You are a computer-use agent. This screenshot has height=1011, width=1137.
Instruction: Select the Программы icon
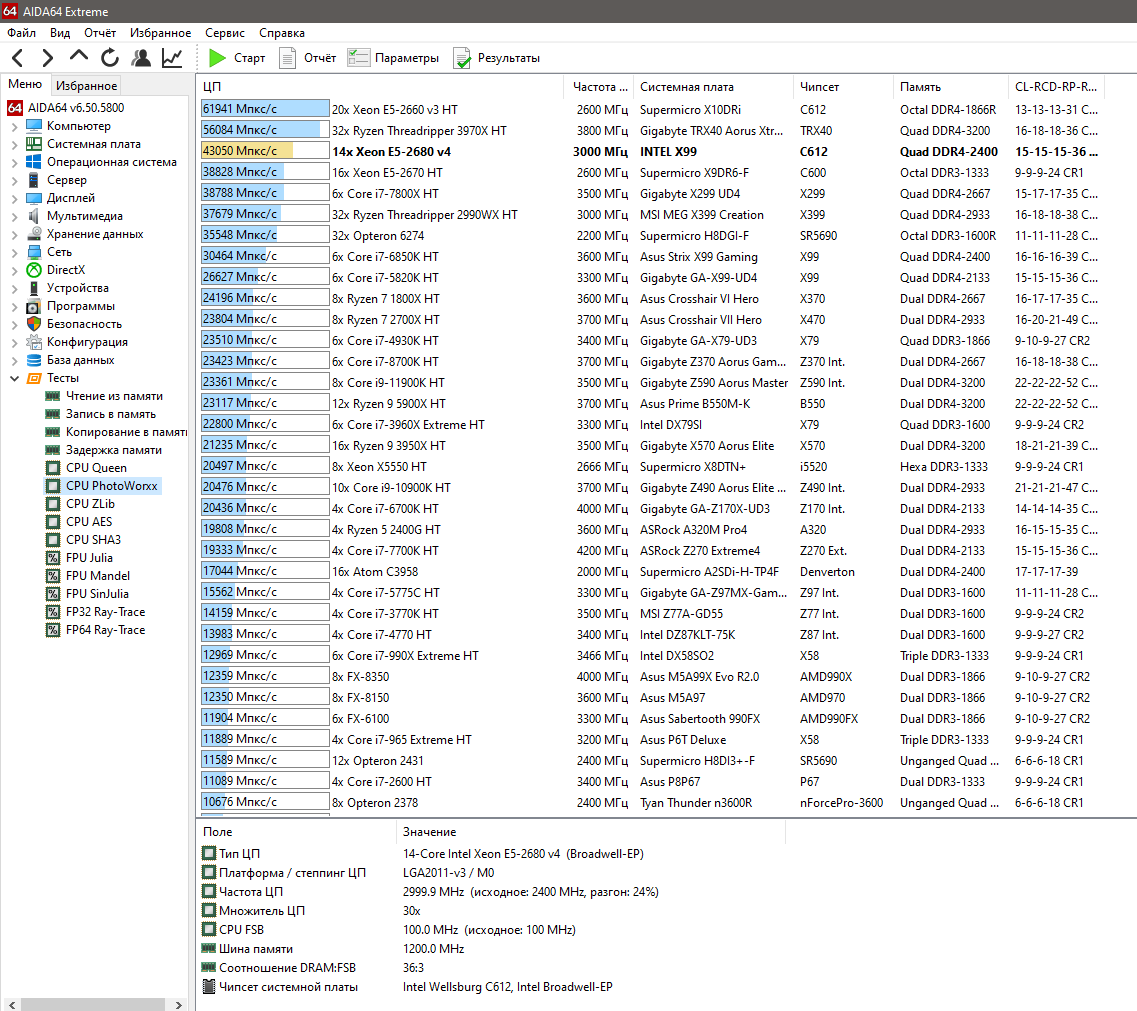tap(34, 306)
